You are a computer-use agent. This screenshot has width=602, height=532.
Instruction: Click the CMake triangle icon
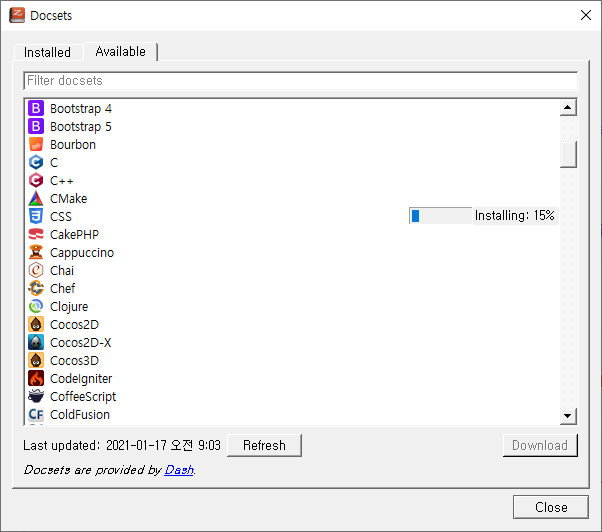click(36, 198)
